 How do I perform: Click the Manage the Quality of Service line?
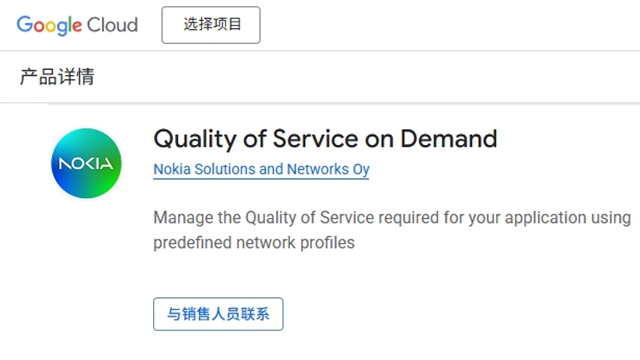tap(392, 218)
